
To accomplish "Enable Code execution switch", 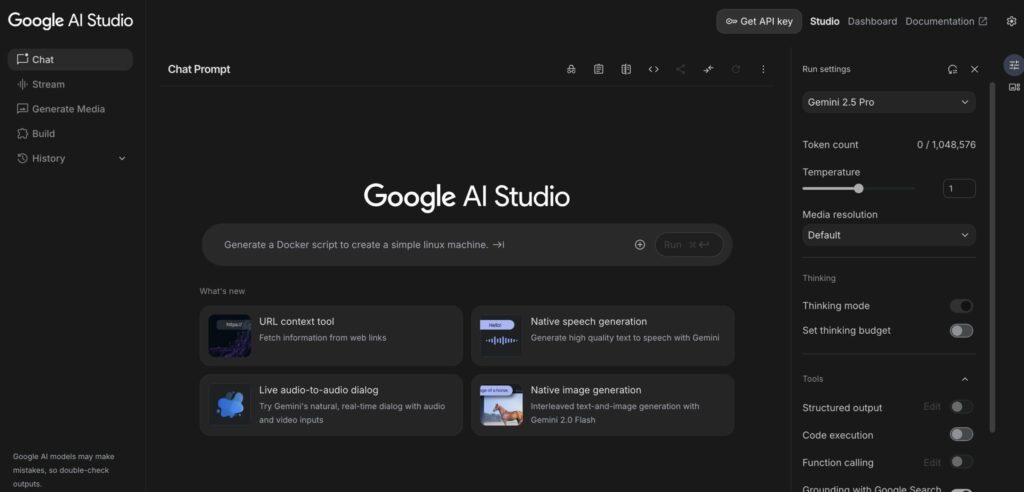I will 961,435.
